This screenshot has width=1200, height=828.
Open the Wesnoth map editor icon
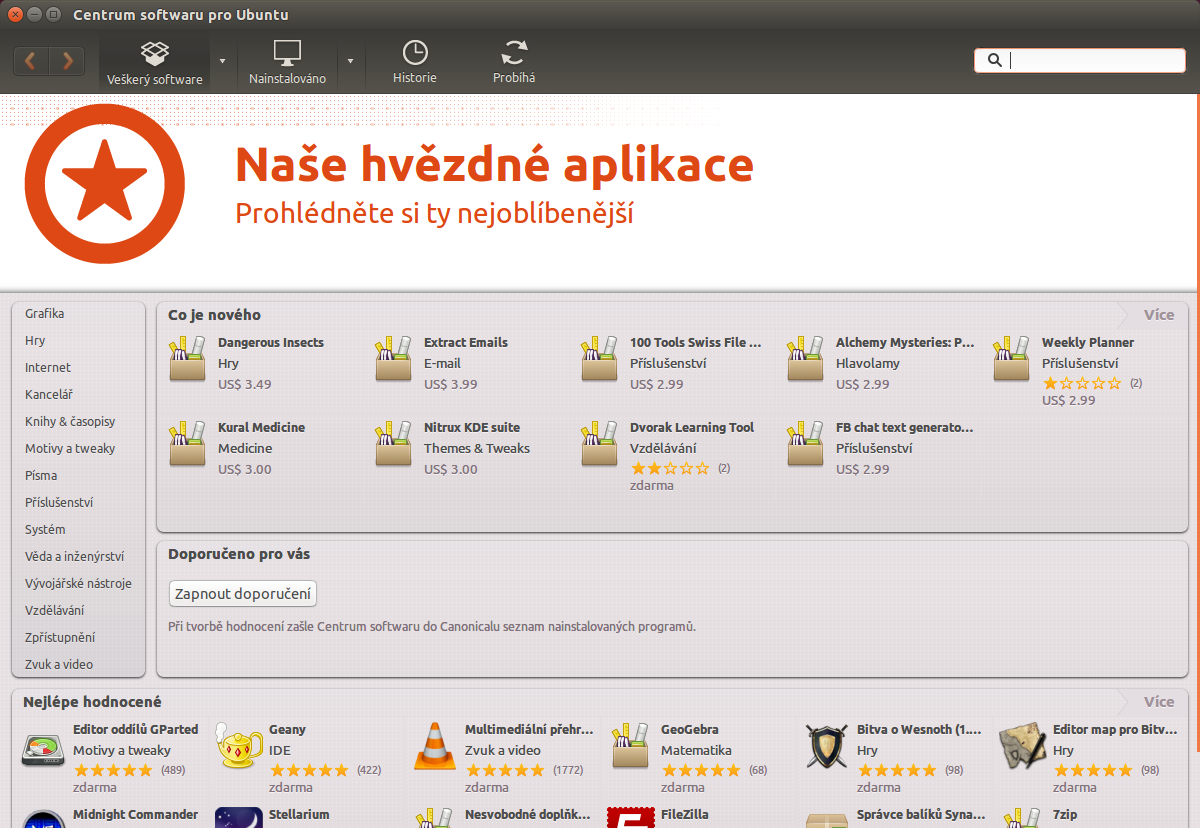[x=1022, y=746]
